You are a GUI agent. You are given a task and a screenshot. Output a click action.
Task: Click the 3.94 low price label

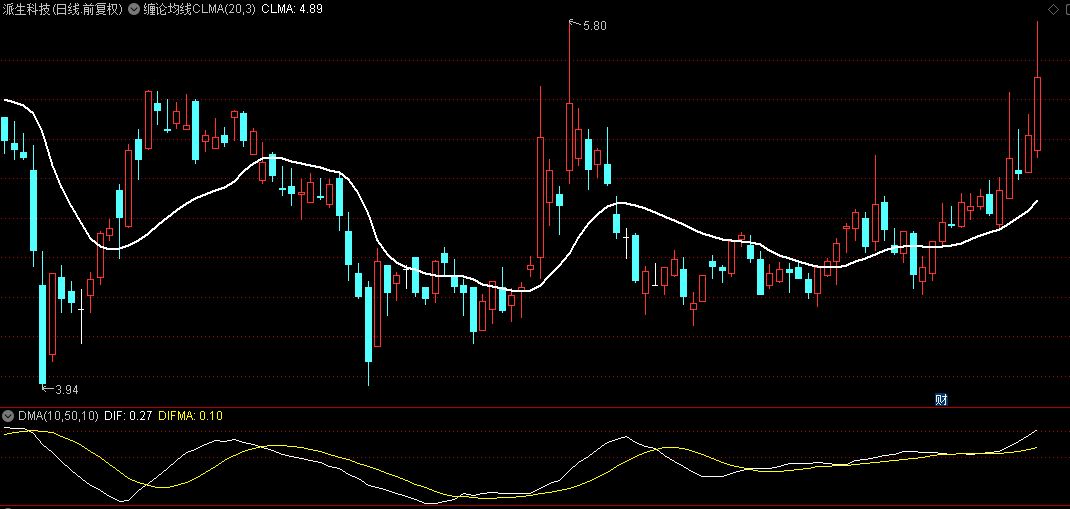pyautogui.click(x=67, y=390)
